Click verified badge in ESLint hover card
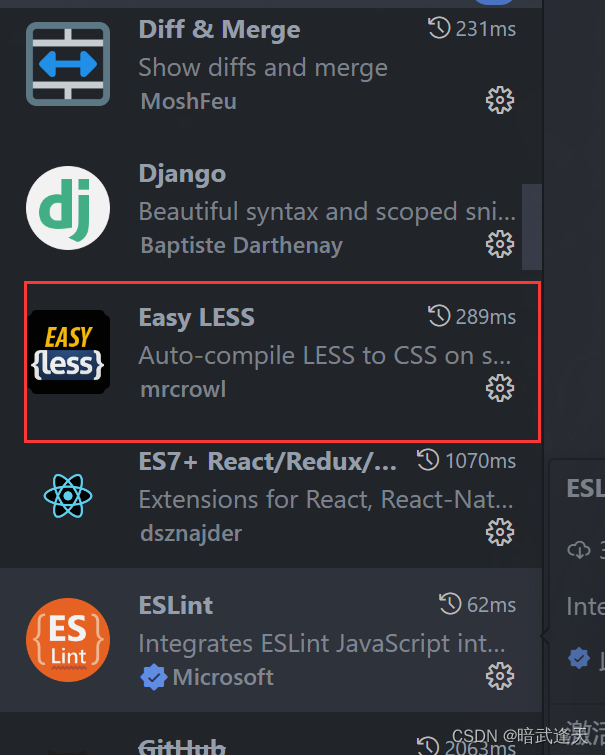 [579, 658]
